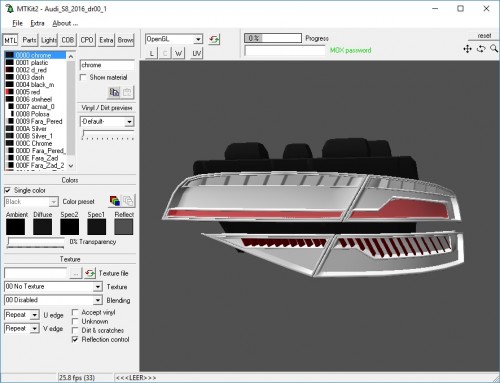Click the color picker cubes icon
The width and height of the screenshot is (500, 383).
(x=115, y=201)
